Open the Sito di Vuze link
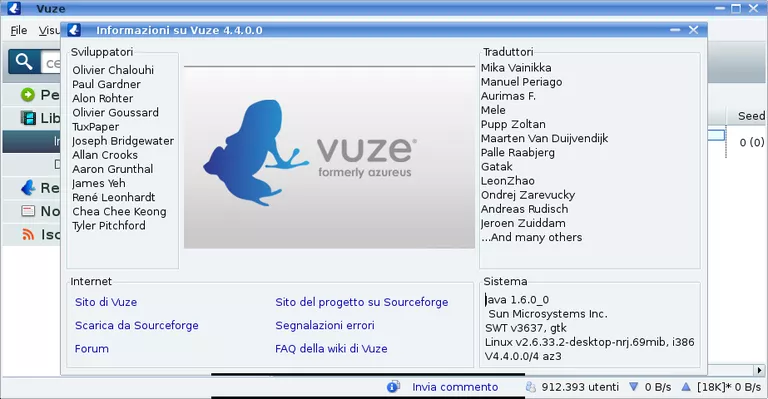This screenshot has width=768, height=399. point(106,302)
